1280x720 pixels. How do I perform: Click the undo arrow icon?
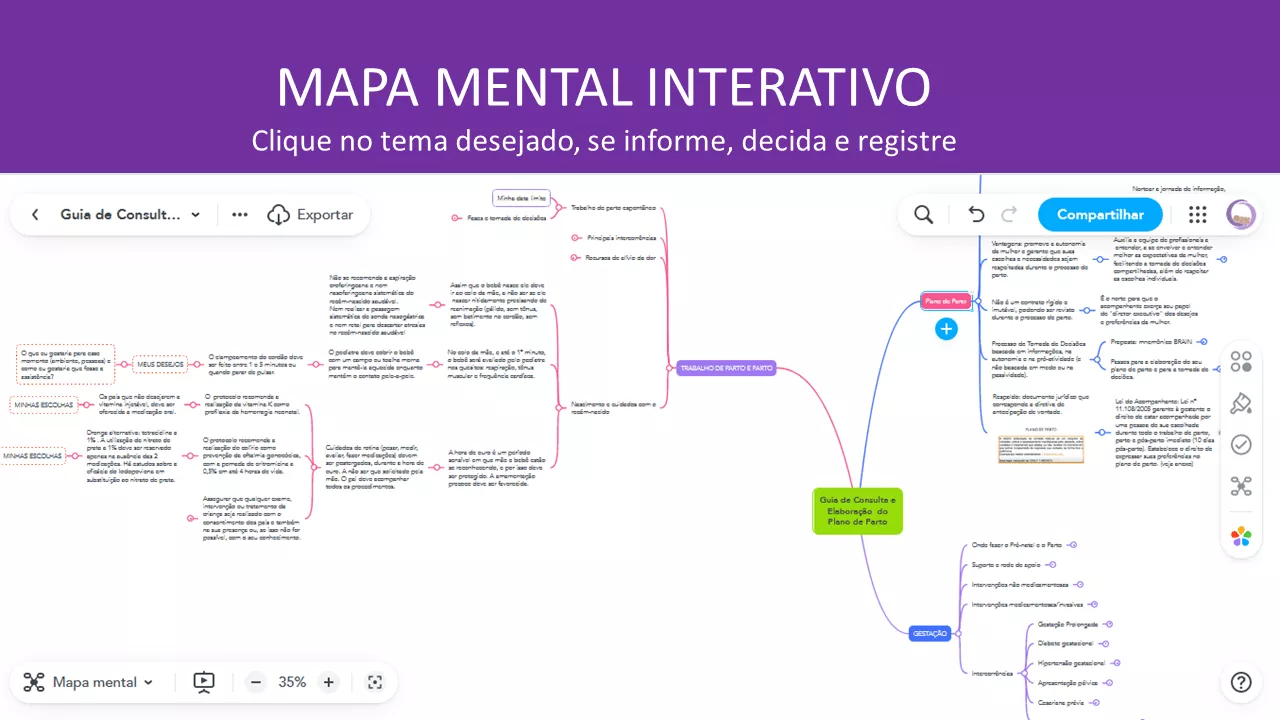pyautogui.click(x=977, y=215)
